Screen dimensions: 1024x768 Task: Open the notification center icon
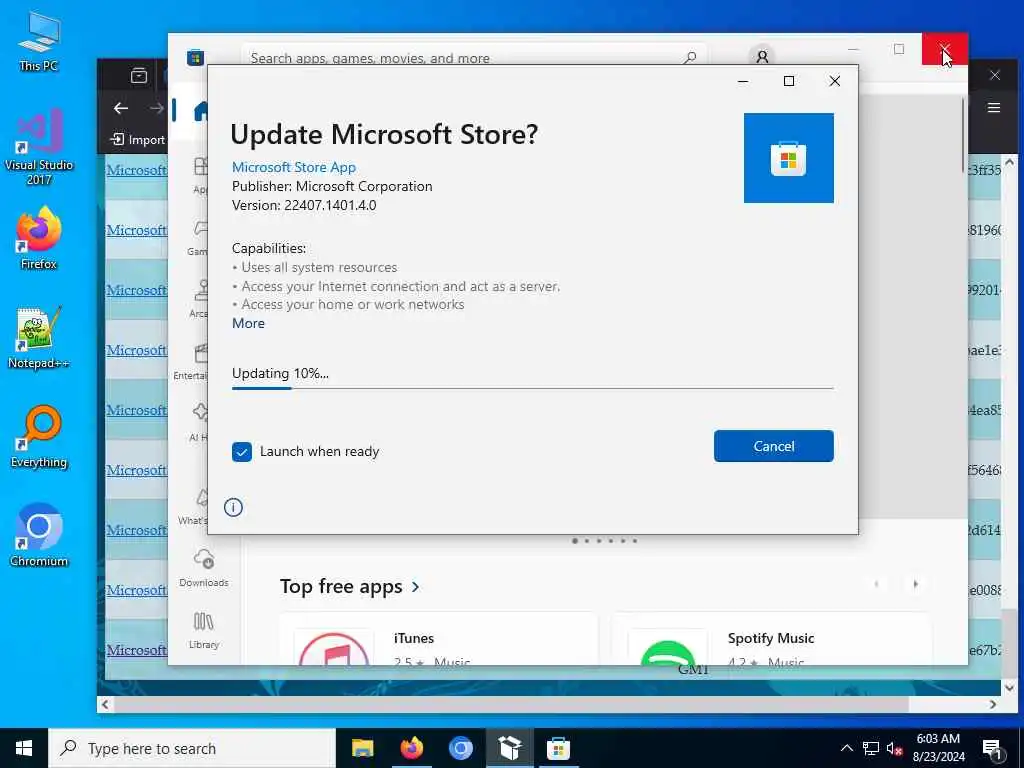tap(992, 748)
